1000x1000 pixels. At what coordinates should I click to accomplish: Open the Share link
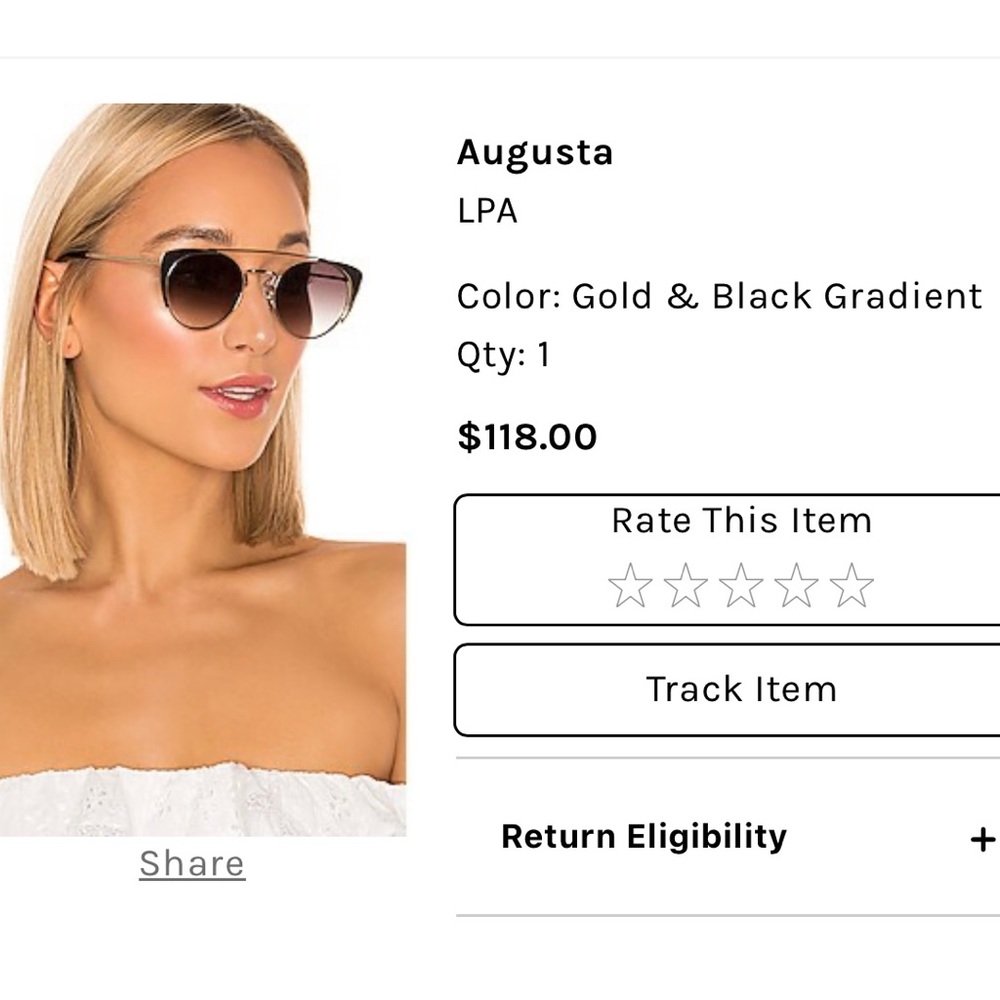189,862
